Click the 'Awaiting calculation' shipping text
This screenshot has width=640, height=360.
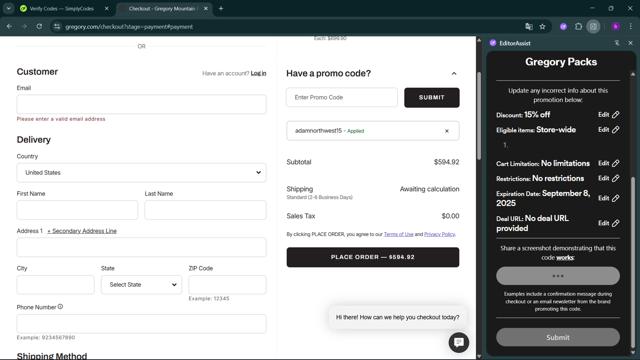429,189
